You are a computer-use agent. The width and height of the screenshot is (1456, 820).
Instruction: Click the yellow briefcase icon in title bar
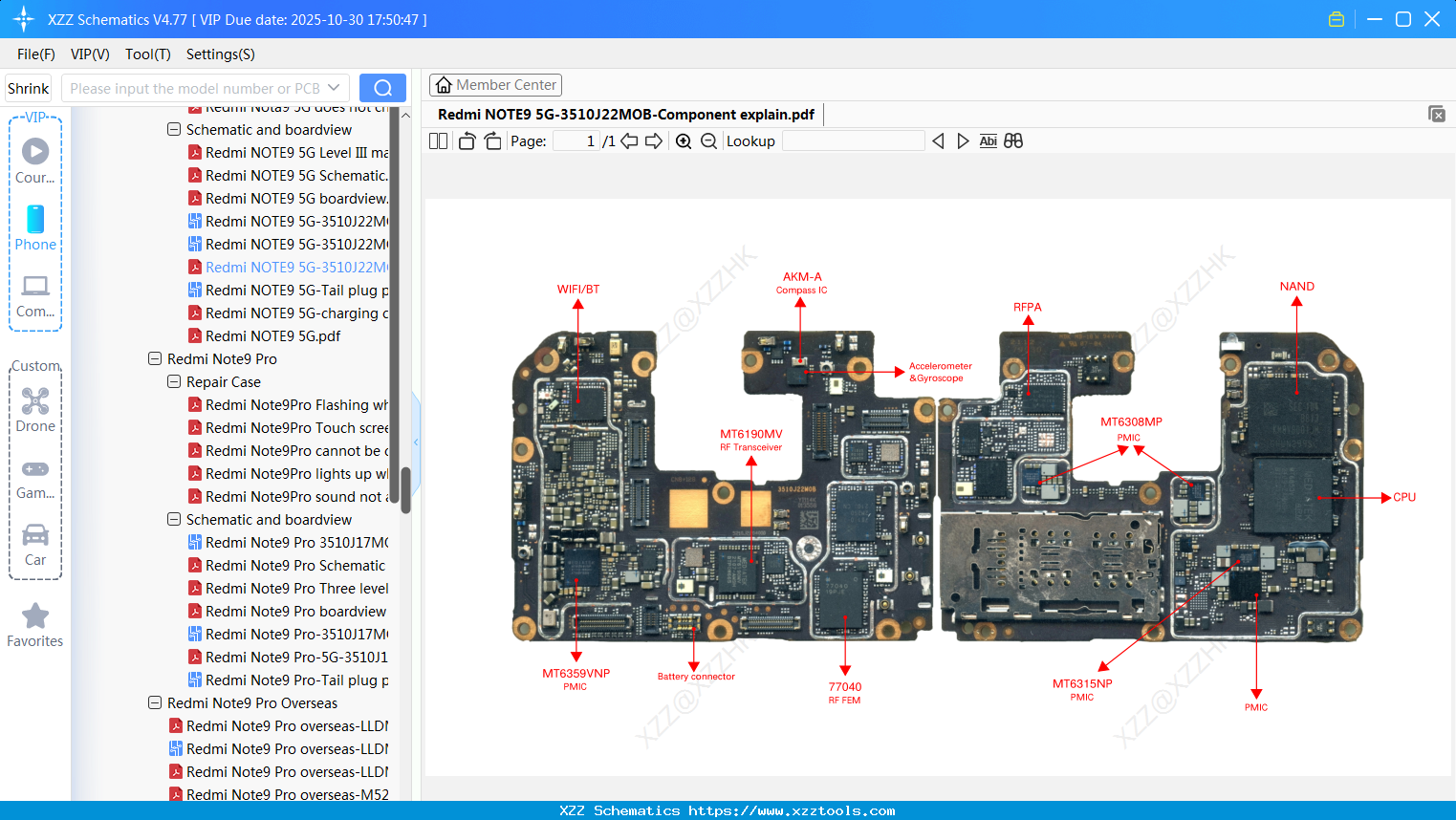1336,19
